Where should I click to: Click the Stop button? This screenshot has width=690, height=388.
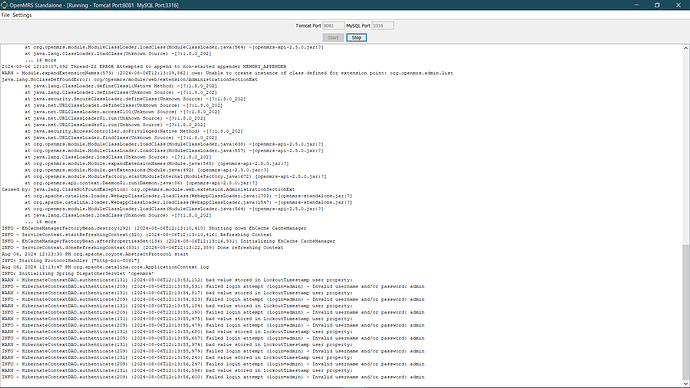(356, 37)
